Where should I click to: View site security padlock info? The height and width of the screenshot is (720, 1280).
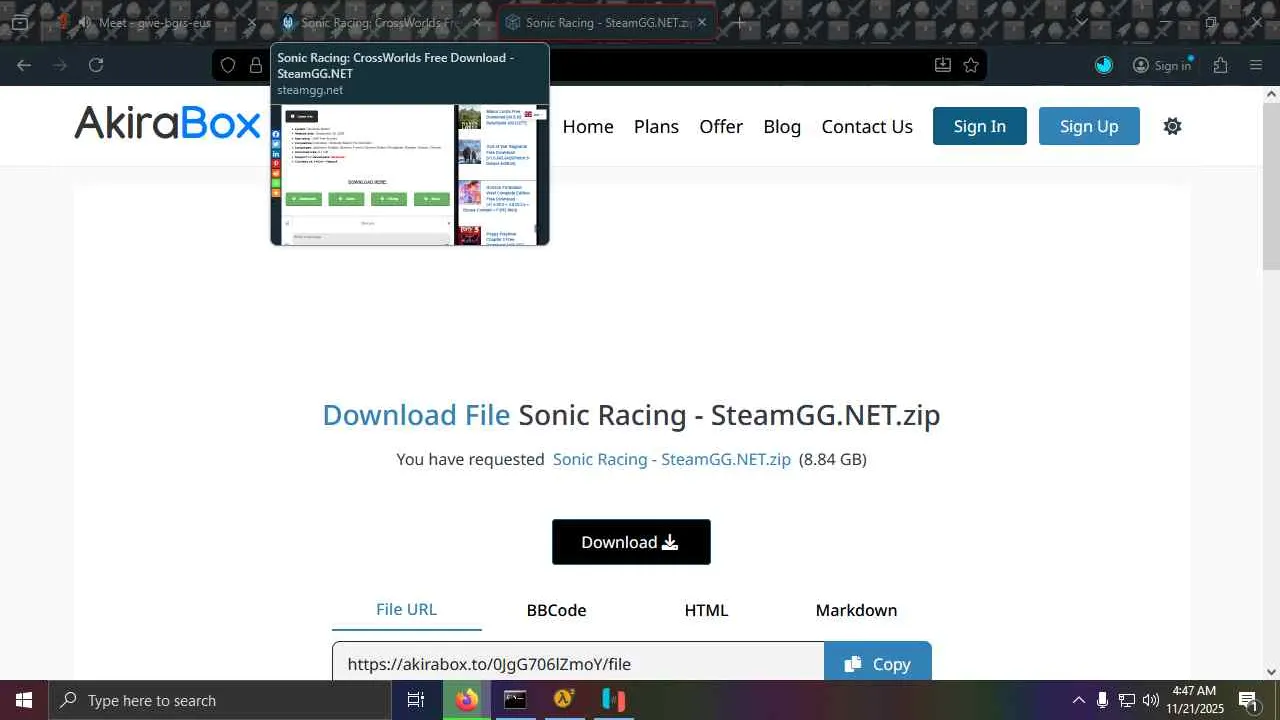click(x=256, y=65)
